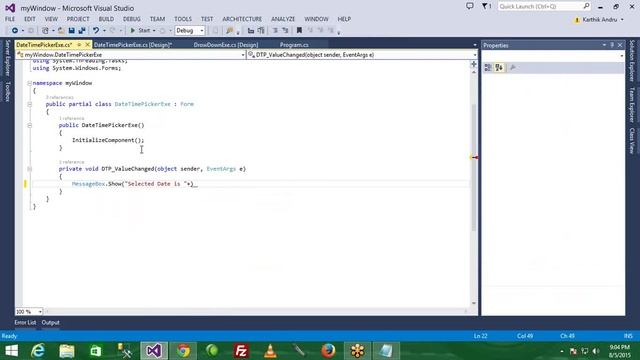Image resolution: width=640 pixels, height=360 pixels.
Task: Click the Find in Files toolbar icon
Action: point(229,31)
